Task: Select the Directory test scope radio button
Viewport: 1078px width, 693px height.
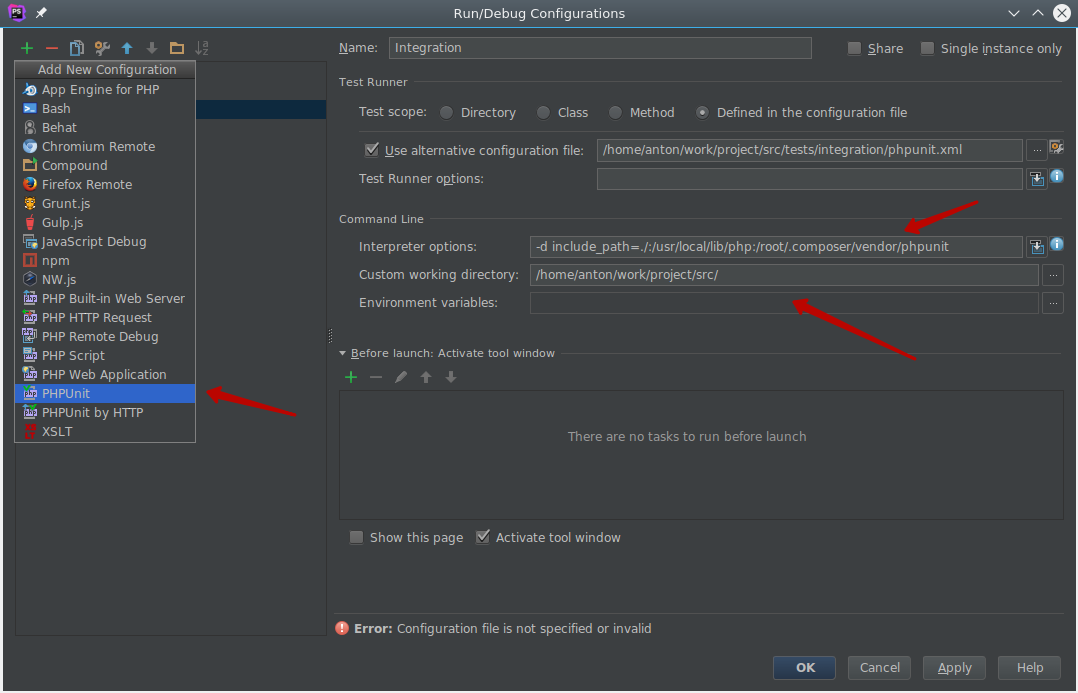Action: pyautogui.click(x=447, y=113)
